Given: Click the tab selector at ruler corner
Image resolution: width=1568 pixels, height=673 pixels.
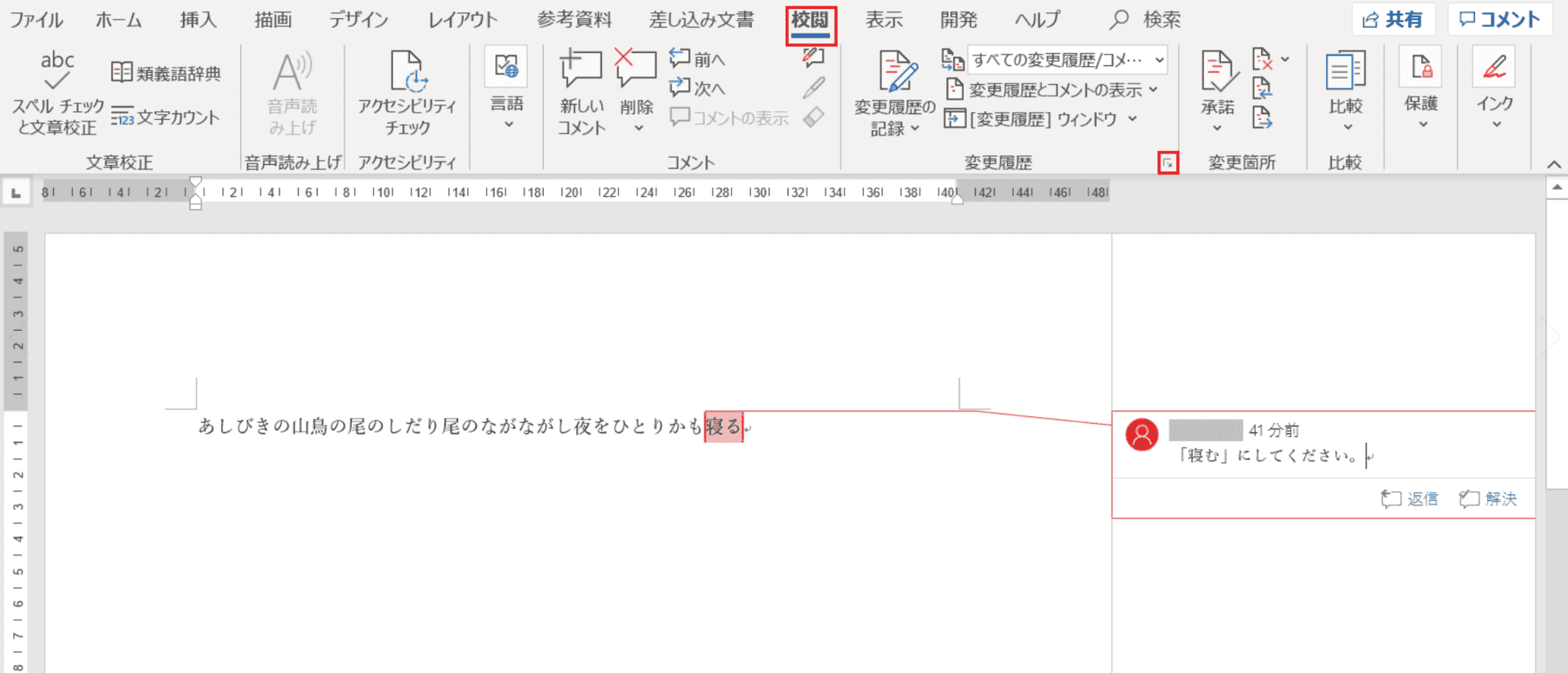Looking at the screenshot, I should [16, 193].
